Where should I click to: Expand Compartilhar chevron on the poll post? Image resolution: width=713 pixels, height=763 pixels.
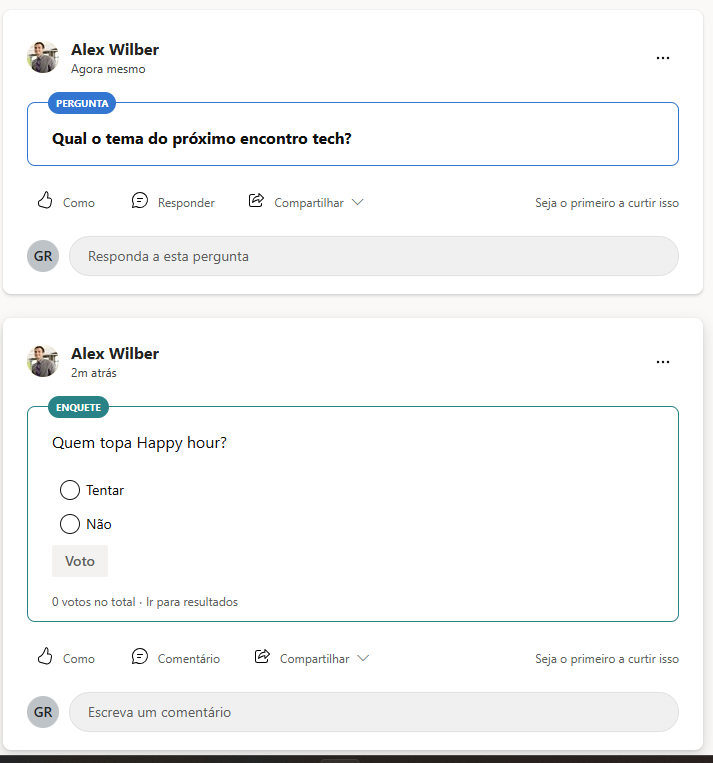(x=363, y=658)
